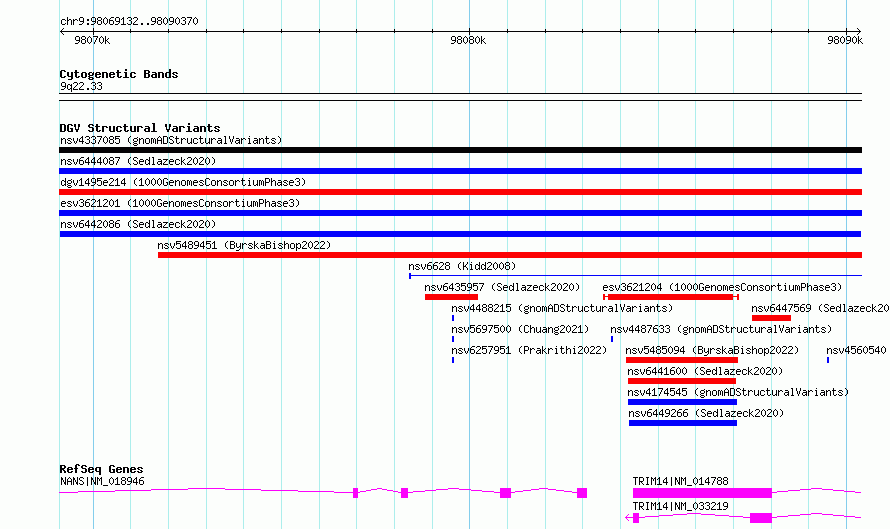Viewport: 890px width, 529px height.
Task: Open the TRIM14|NM_014788 gene label
Action: [x=681, y=481]
